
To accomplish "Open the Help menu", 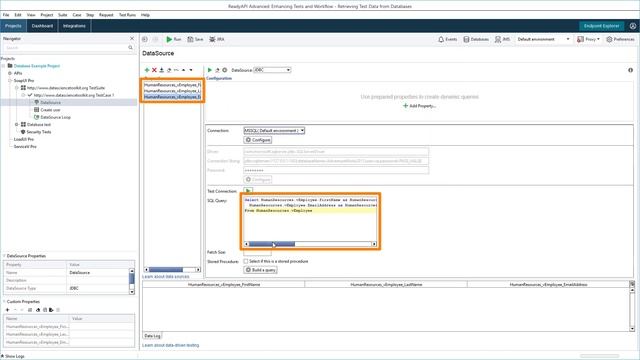I will click(145, 15).
